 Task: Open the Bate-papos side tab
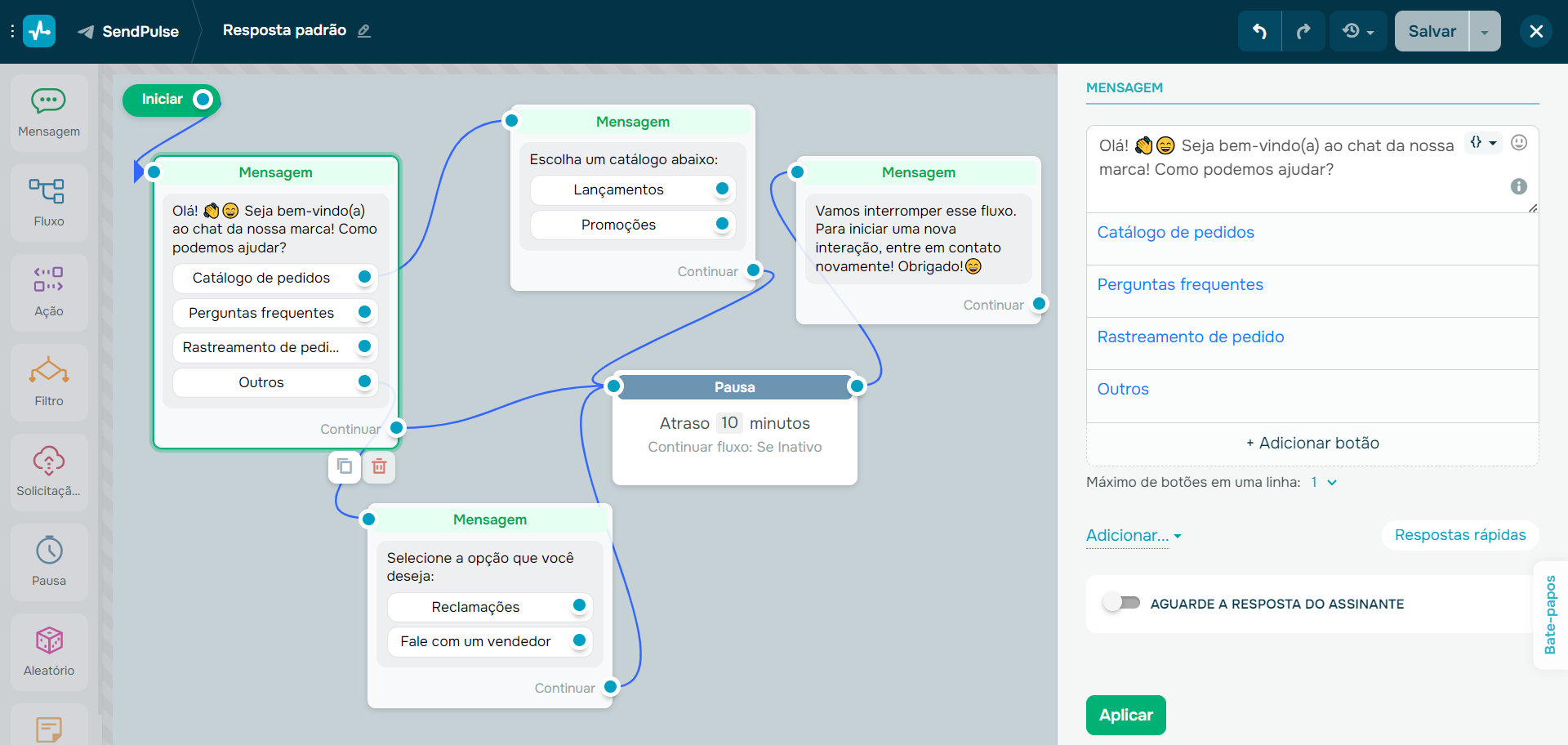[1550, 614]
